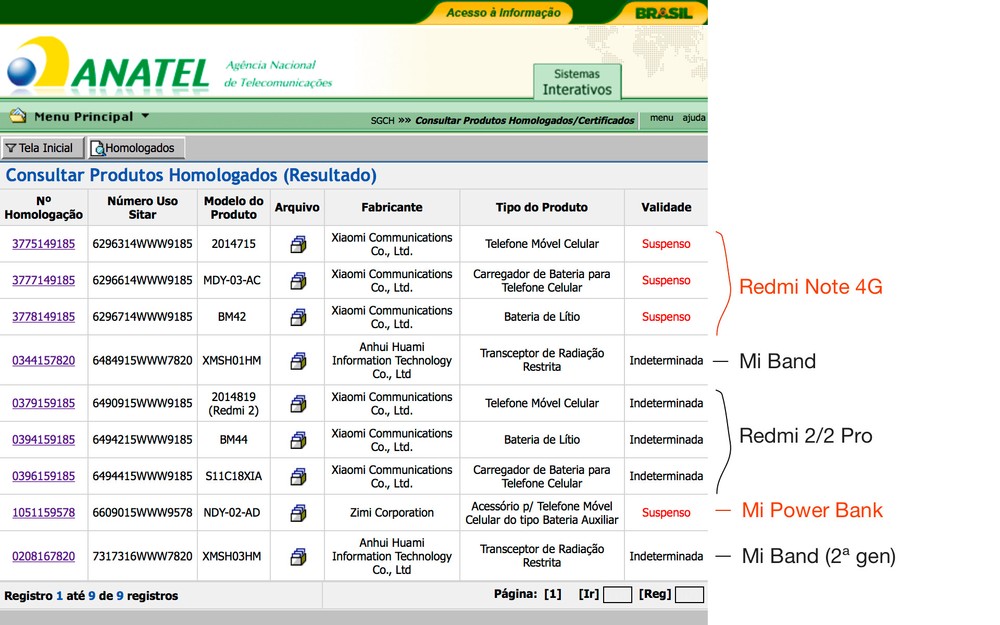
Task: Open homologation number 0208167820
Action: tap(43, 557)
